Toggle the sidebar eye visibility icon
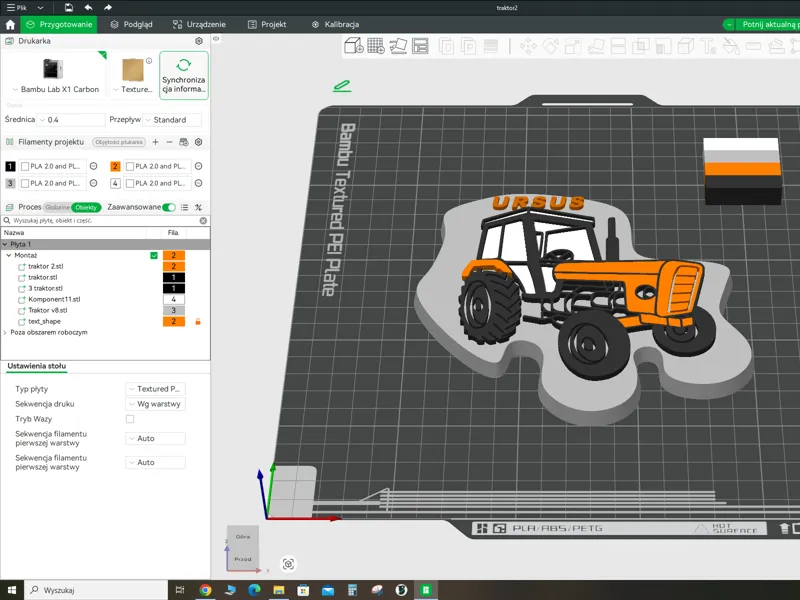This screenshot has width=800, height=600. [x=216, y=39]
